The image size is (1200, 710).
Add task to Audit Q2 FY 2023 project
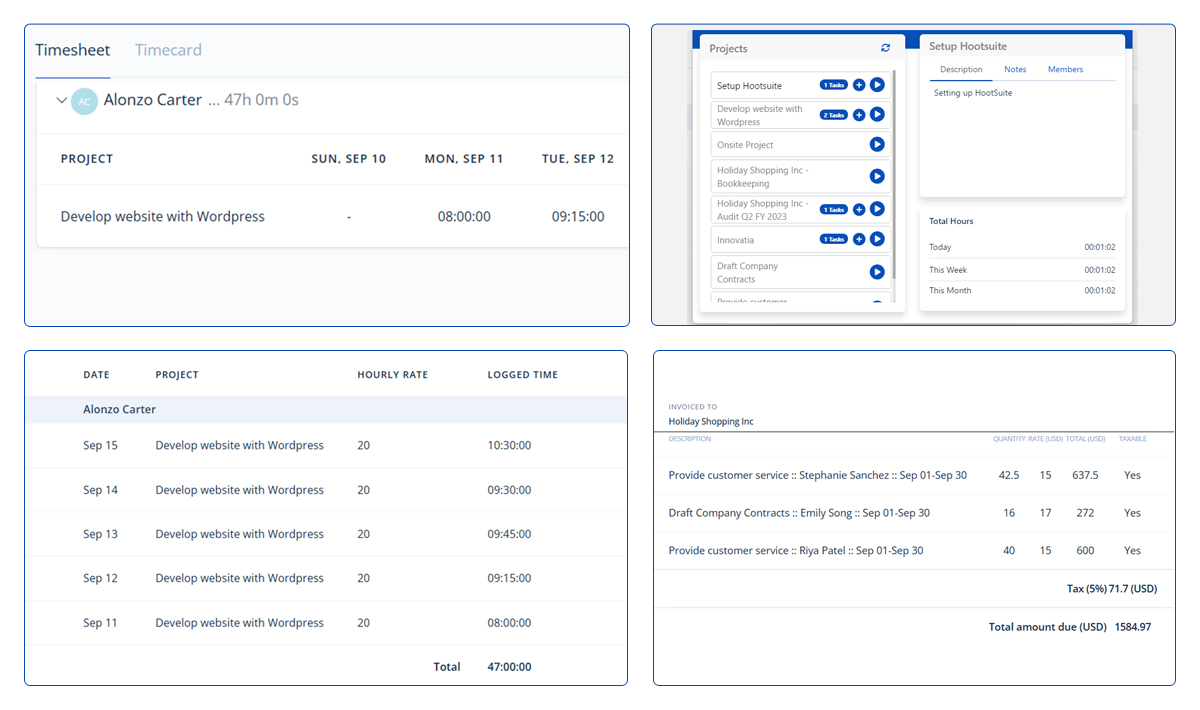pos(859,209)
